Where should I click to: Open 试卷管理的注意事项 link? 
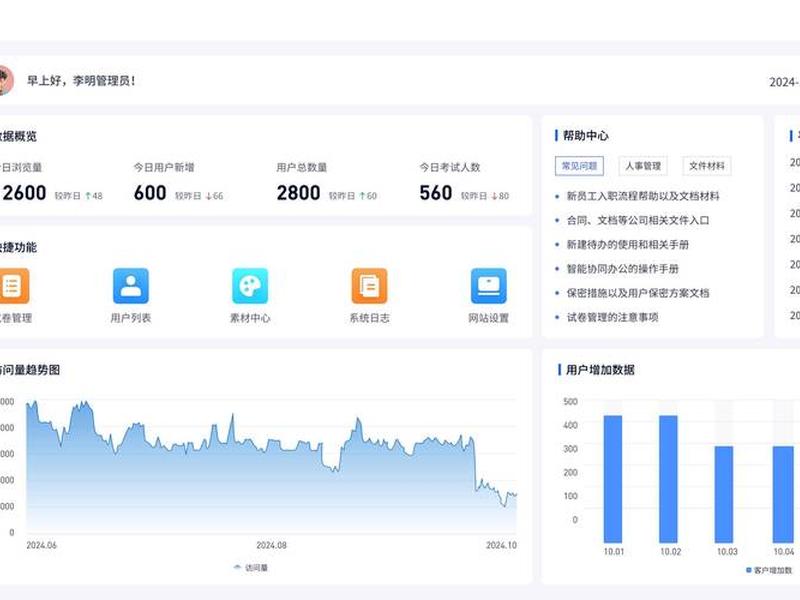pyautogui.click(x=612, y=317)
